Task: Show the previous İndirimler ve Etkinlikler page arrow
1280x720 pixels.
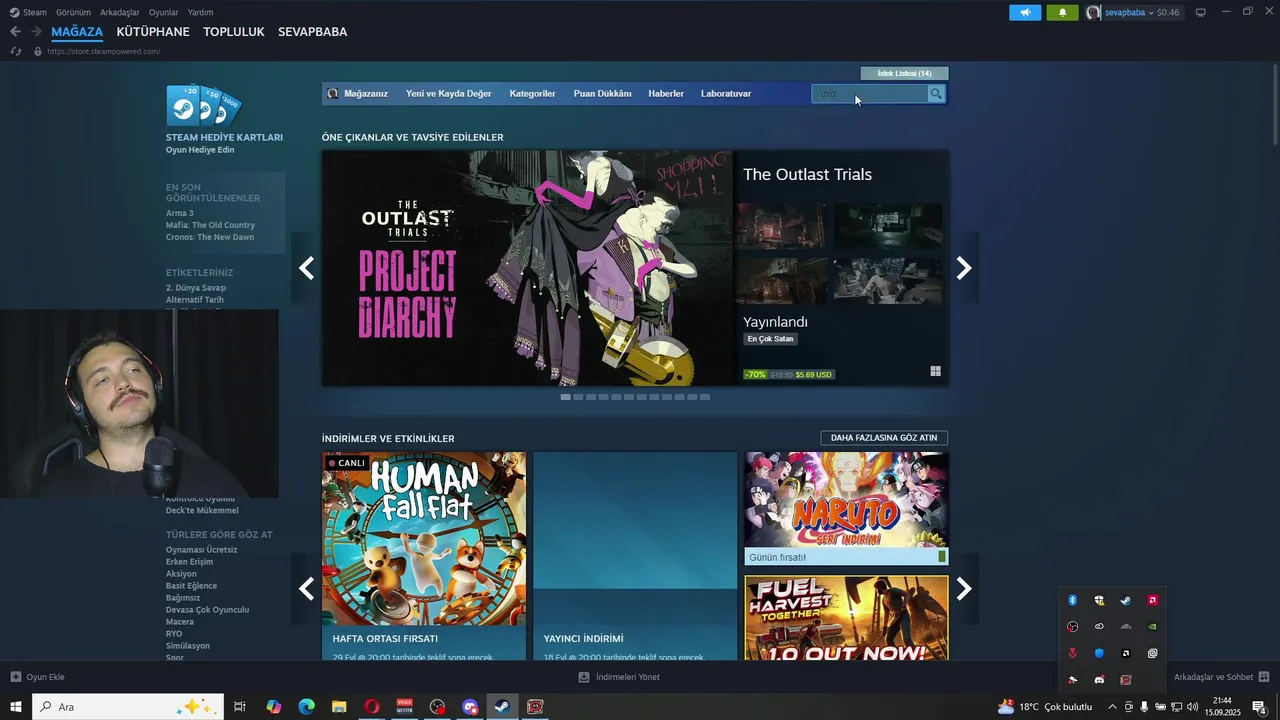Action: click(306, 589)
